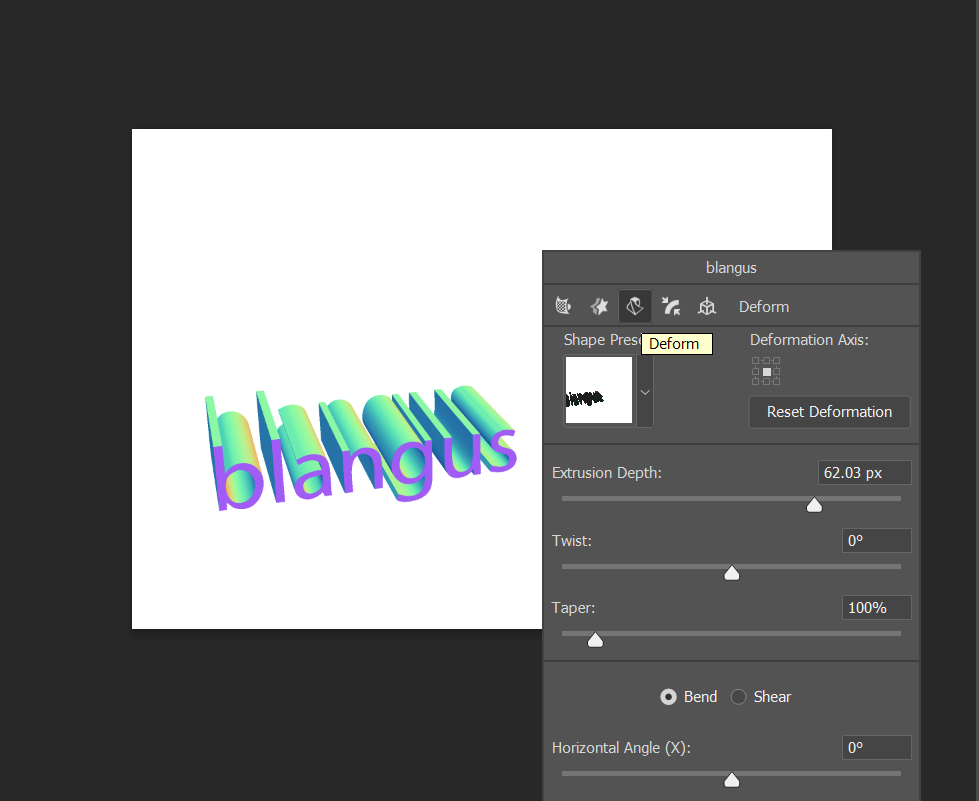Click the Shape Preset thumbnail
The width and height of the screenshot is (979, 801).
click(599, 390)
